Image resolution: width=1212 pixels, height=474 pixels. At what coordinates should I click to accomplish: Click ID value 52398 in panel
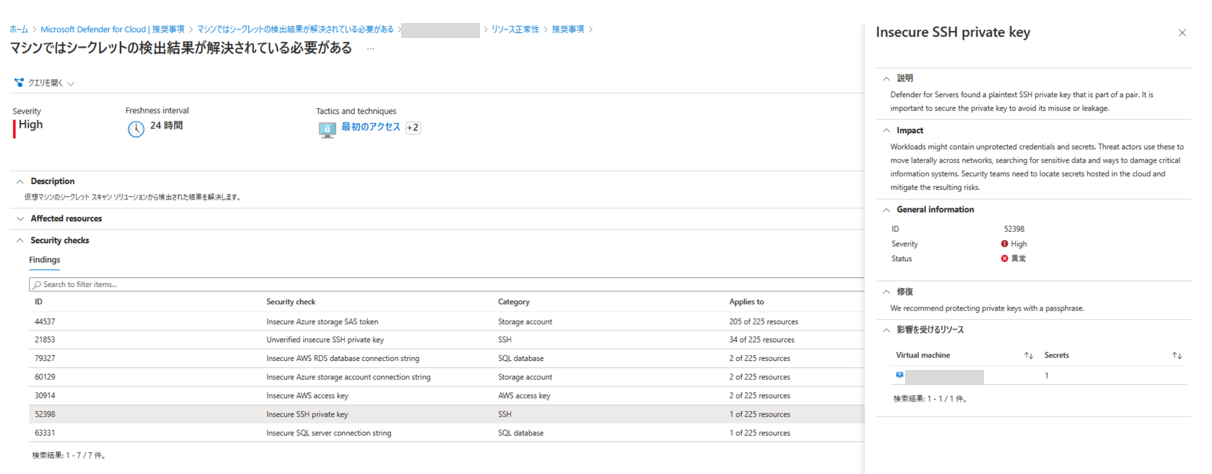pyautogui.click(x=1014, y=229)
